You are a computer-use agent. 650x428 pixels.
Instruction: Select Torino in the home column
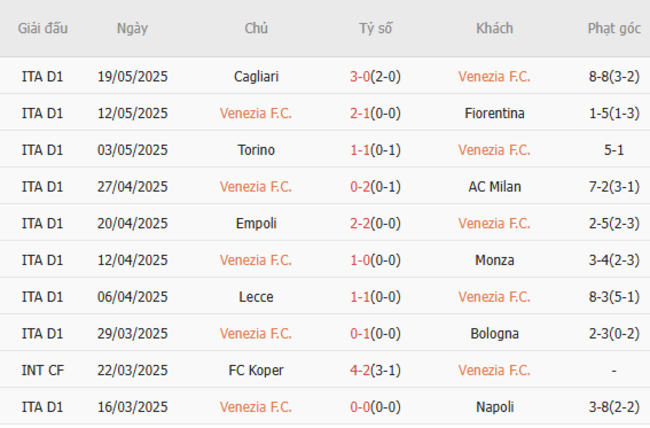pos(256,150)
